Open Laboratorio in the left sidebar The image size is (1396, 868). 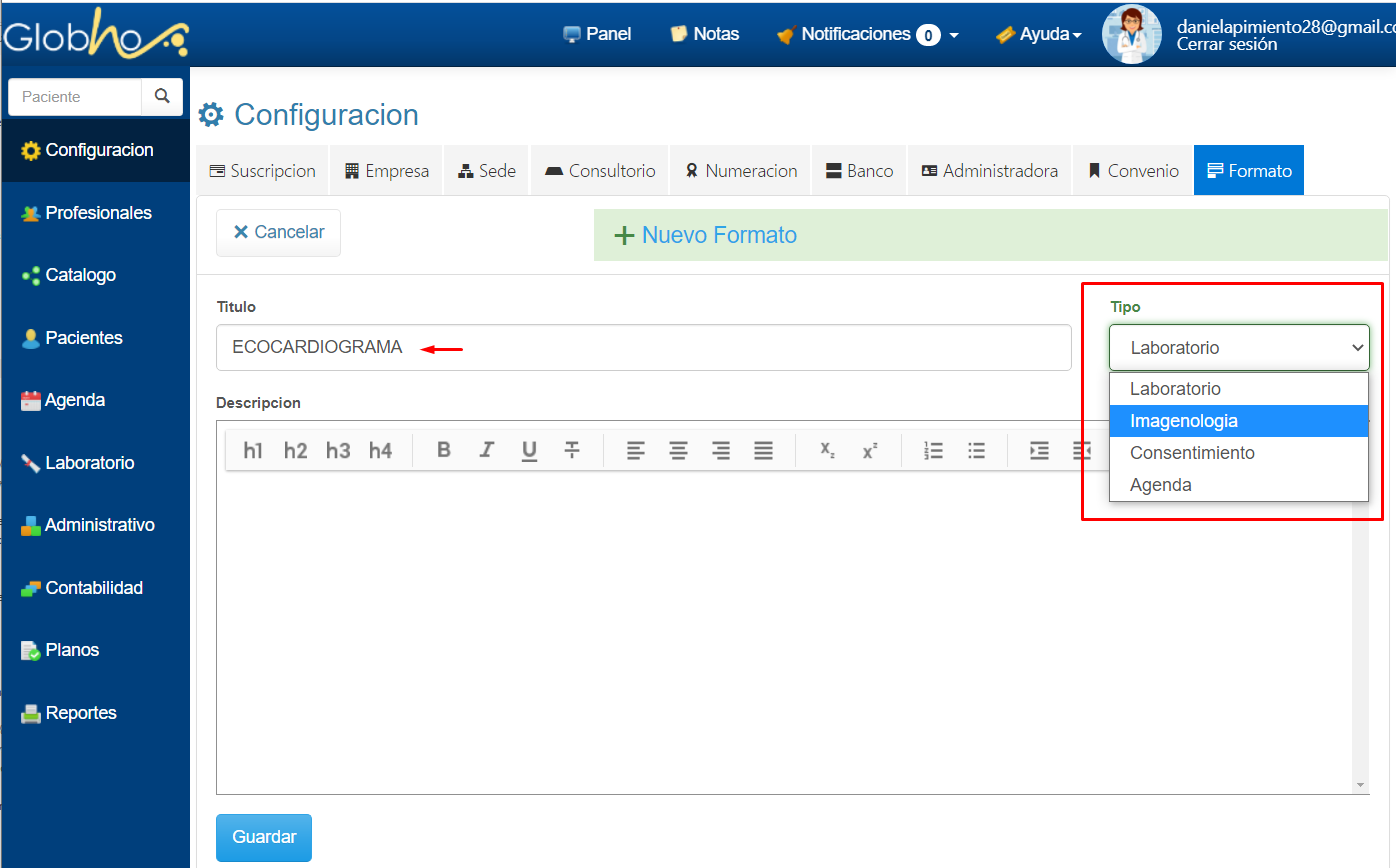tap(89, 463)
